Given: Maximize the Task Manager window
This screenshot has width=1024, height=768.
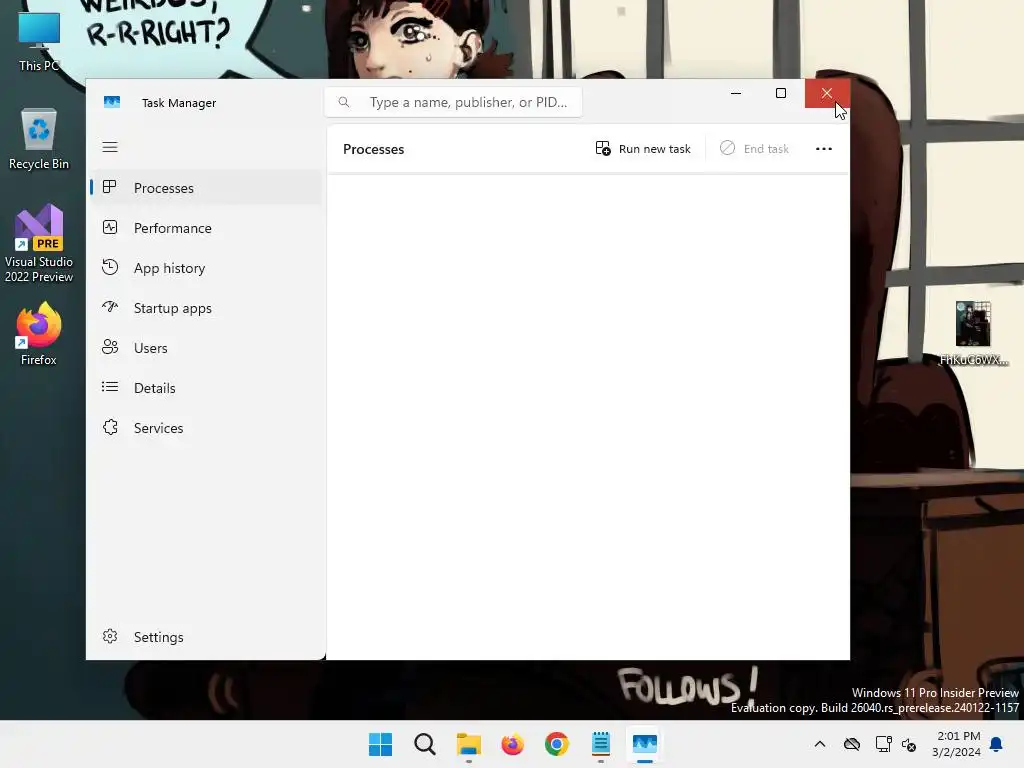Looking at the screenshot, I should click(x=780, y=93).
